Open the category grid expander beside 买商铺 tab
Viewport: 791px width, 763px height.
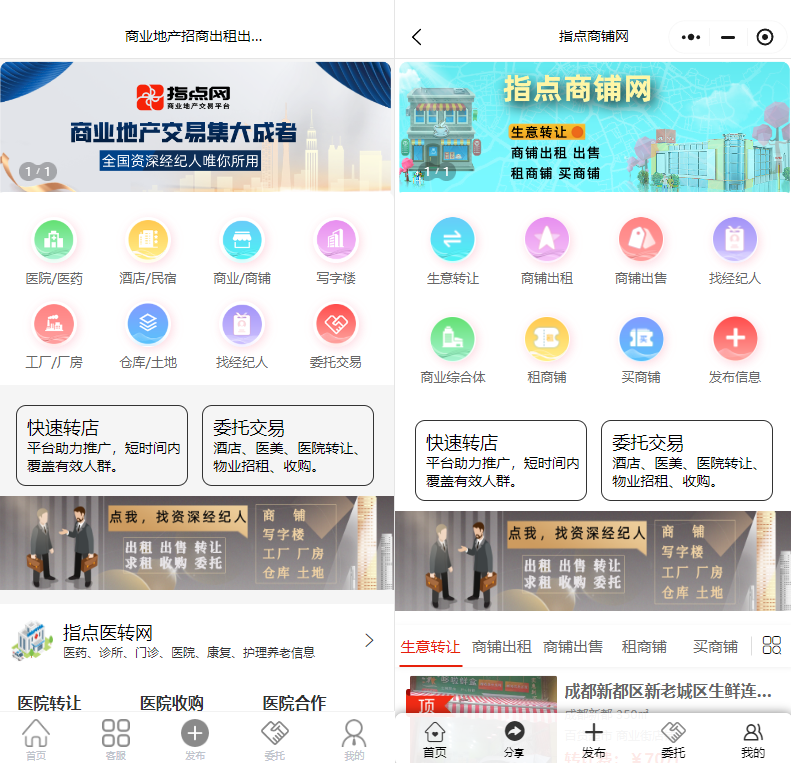click(771, 645)
